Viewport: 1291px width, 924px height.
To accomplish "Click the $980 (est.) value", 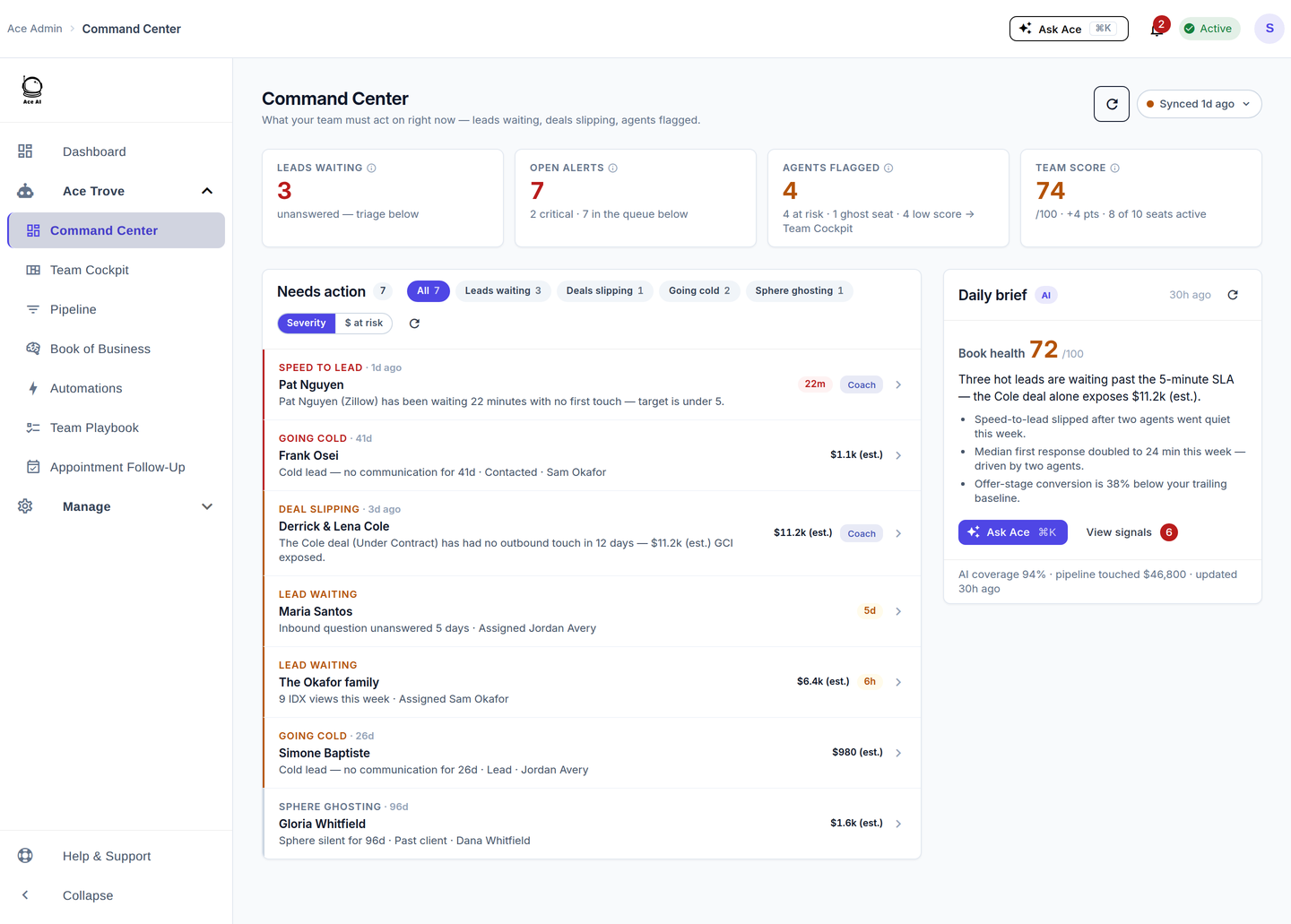I will point(857,752).
